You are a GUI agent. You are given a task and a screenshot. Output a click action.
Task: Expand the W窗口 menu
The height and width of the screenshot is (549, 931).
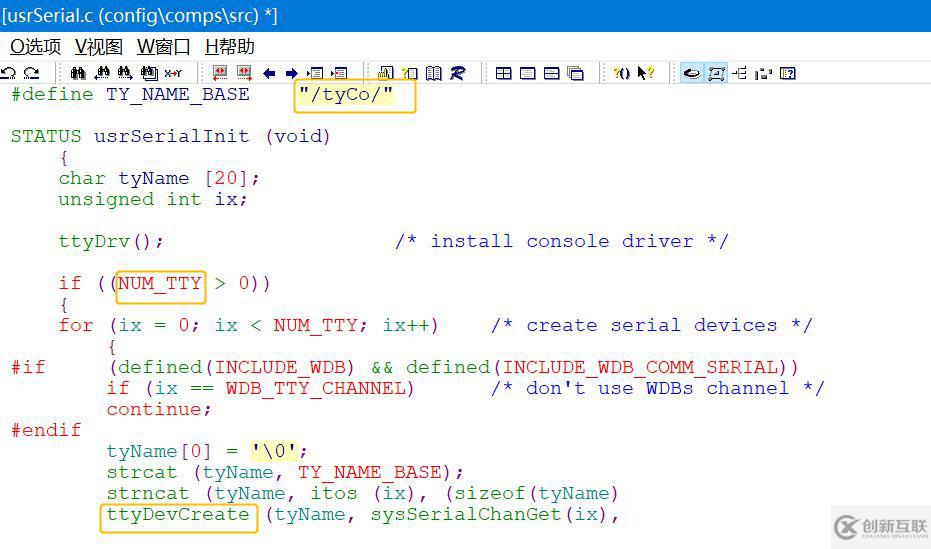pyautogui.click(x=163, y=47)
